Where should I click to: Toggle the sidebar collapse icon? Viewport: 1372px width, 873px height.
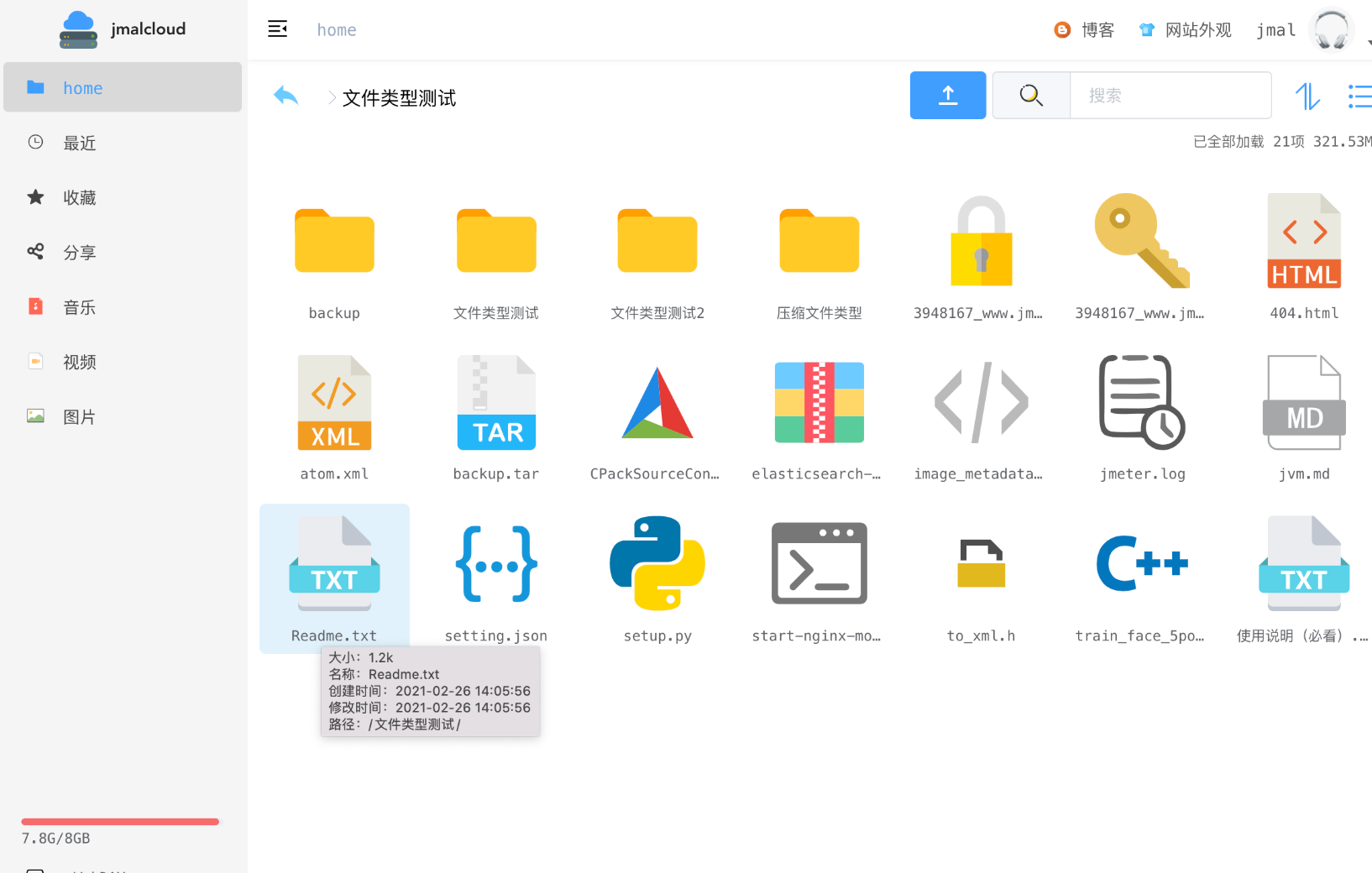[277, 29]
